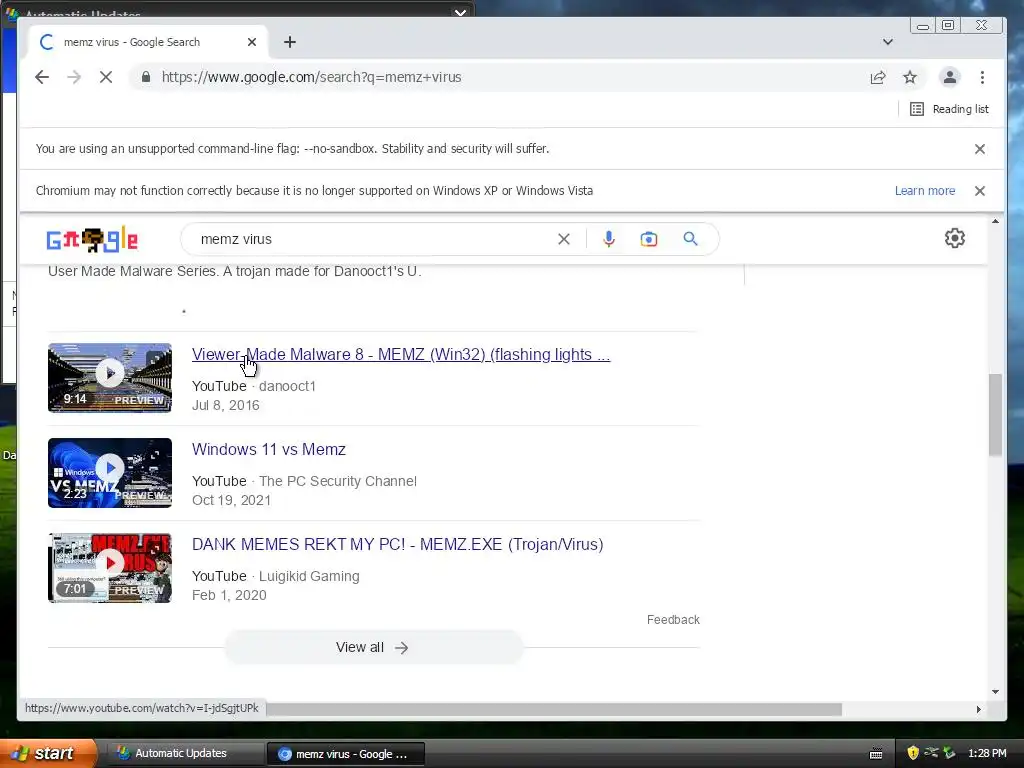
Task: Play the 9:14 danooct1 video thumbnail
Action: pyautogui.click(x=110, y=378)
